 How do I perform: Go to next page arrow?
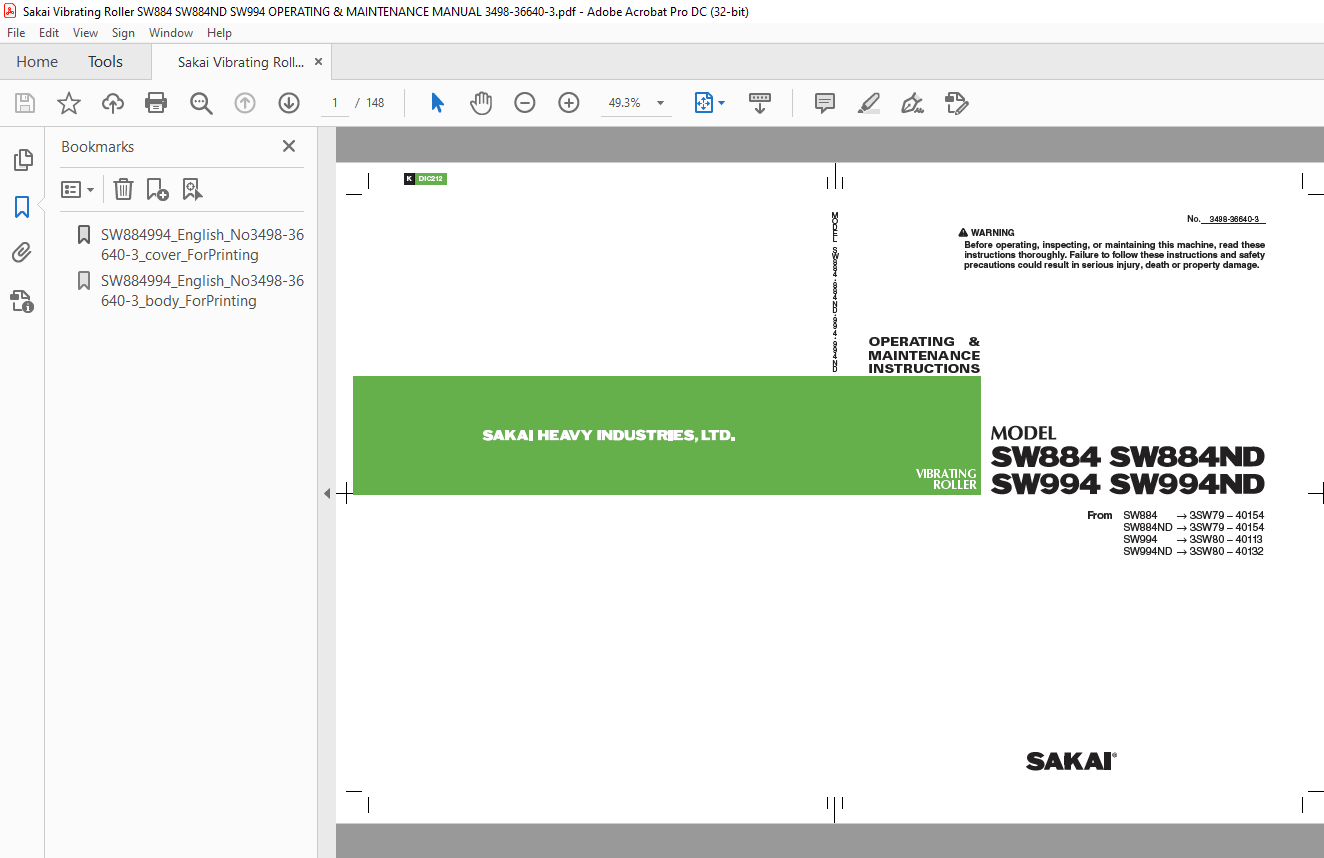coord(289,103)
